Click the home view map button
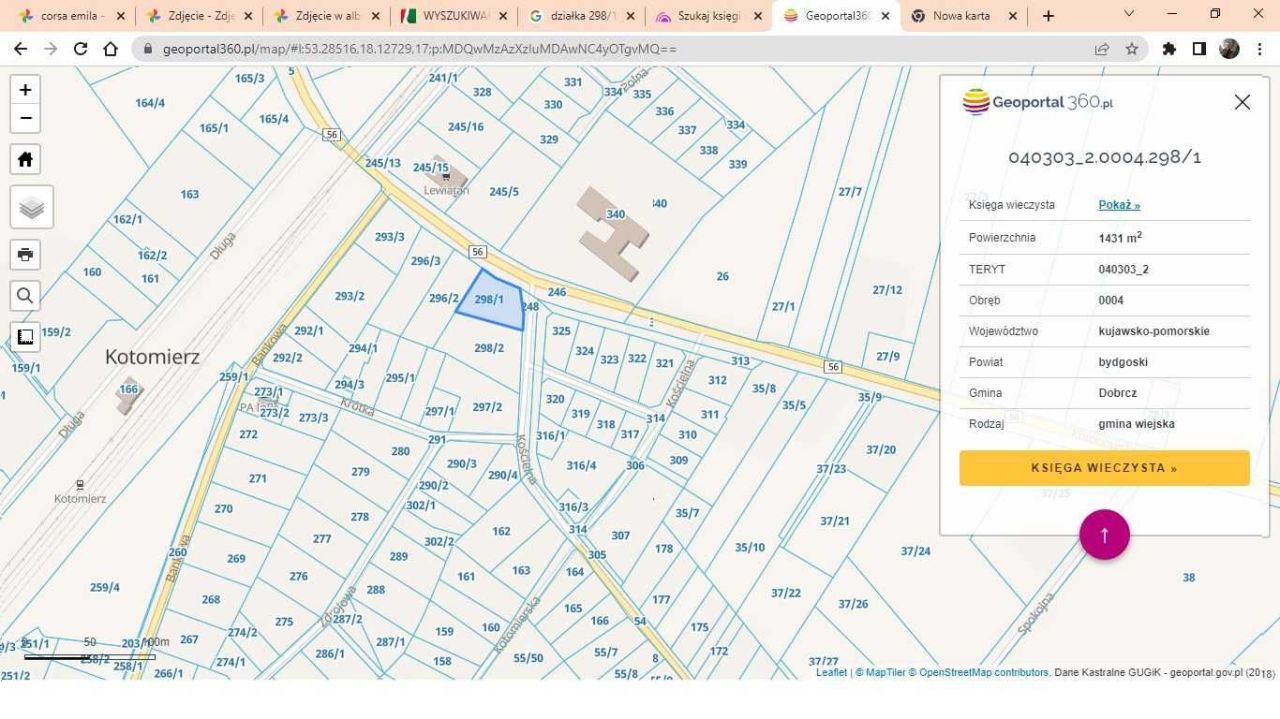 tap(25, 159)
